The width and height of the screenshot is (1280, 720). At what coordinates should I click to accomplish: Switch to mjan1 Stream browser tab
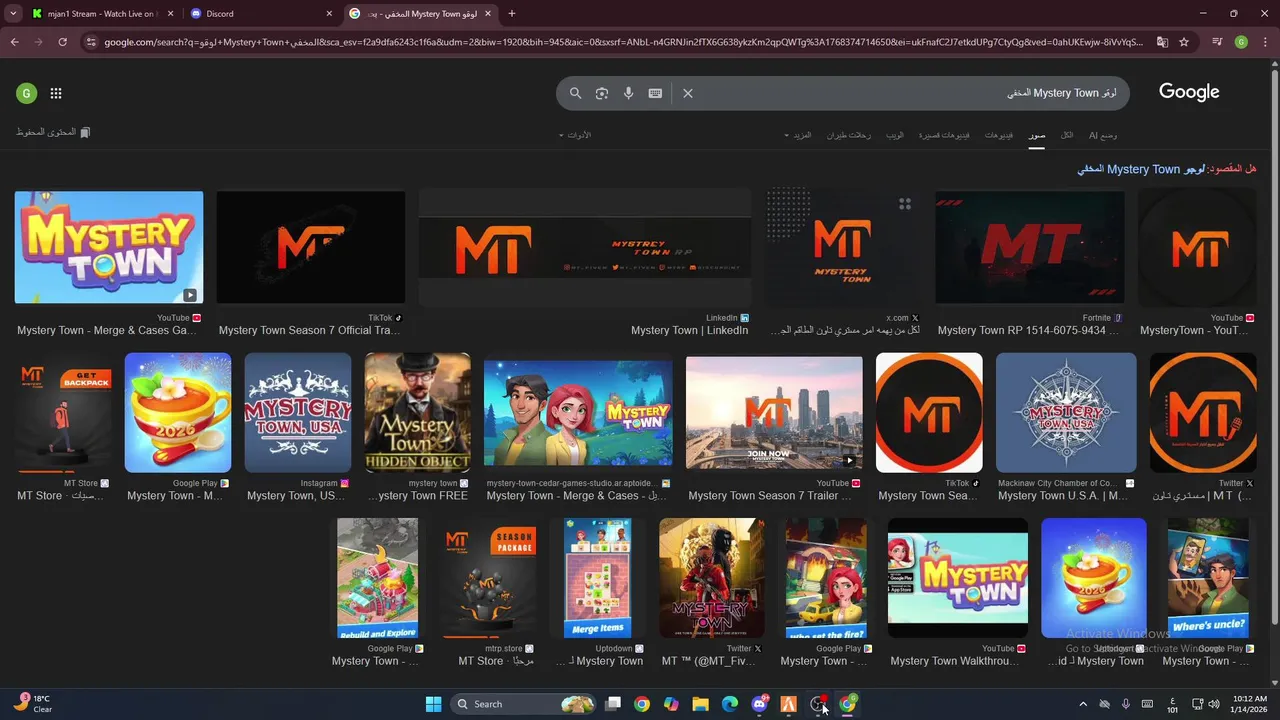pyautogui.click(x=103, y=14)
